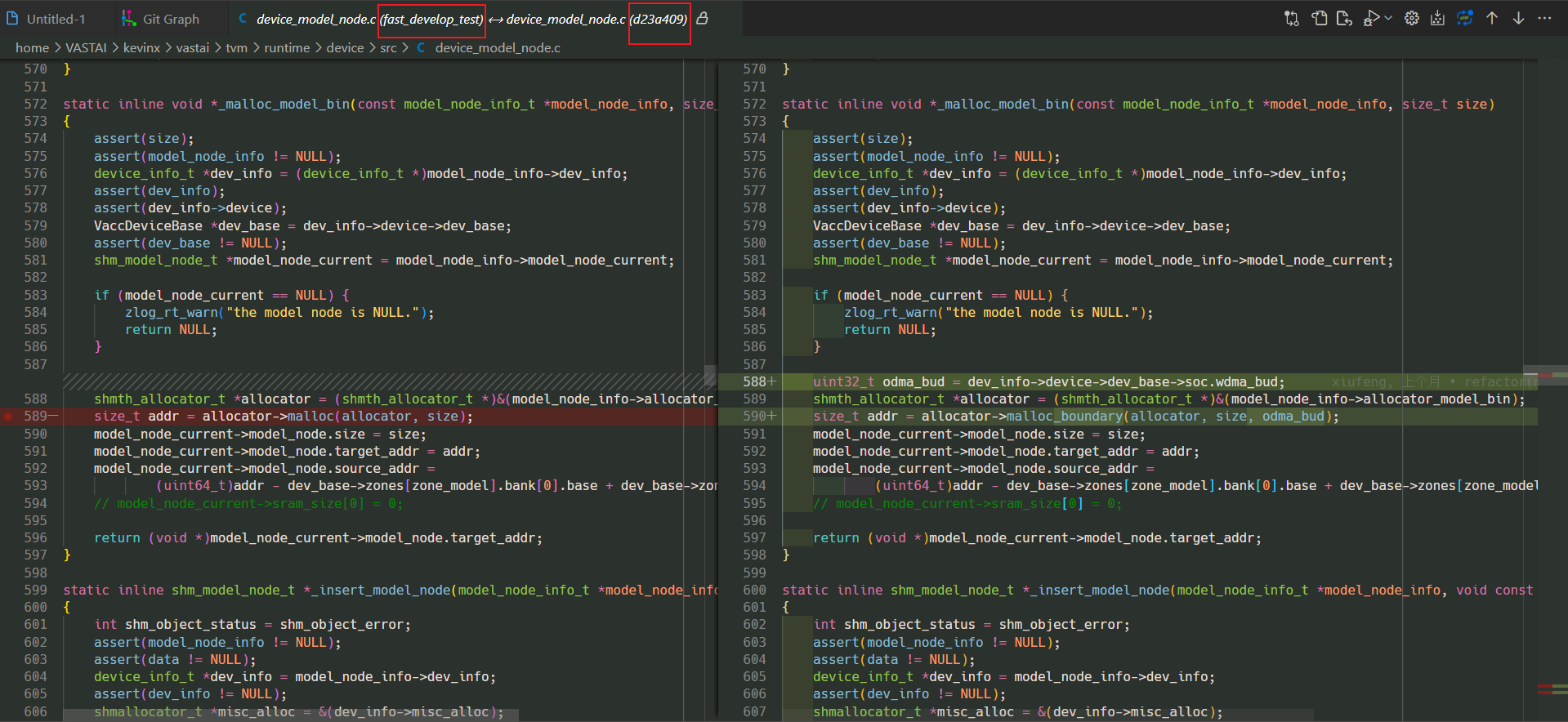Screen dimensions: 1568x722
Task: Click '_insert_model_node' function name in the right pane
Action: (1099, 591)
